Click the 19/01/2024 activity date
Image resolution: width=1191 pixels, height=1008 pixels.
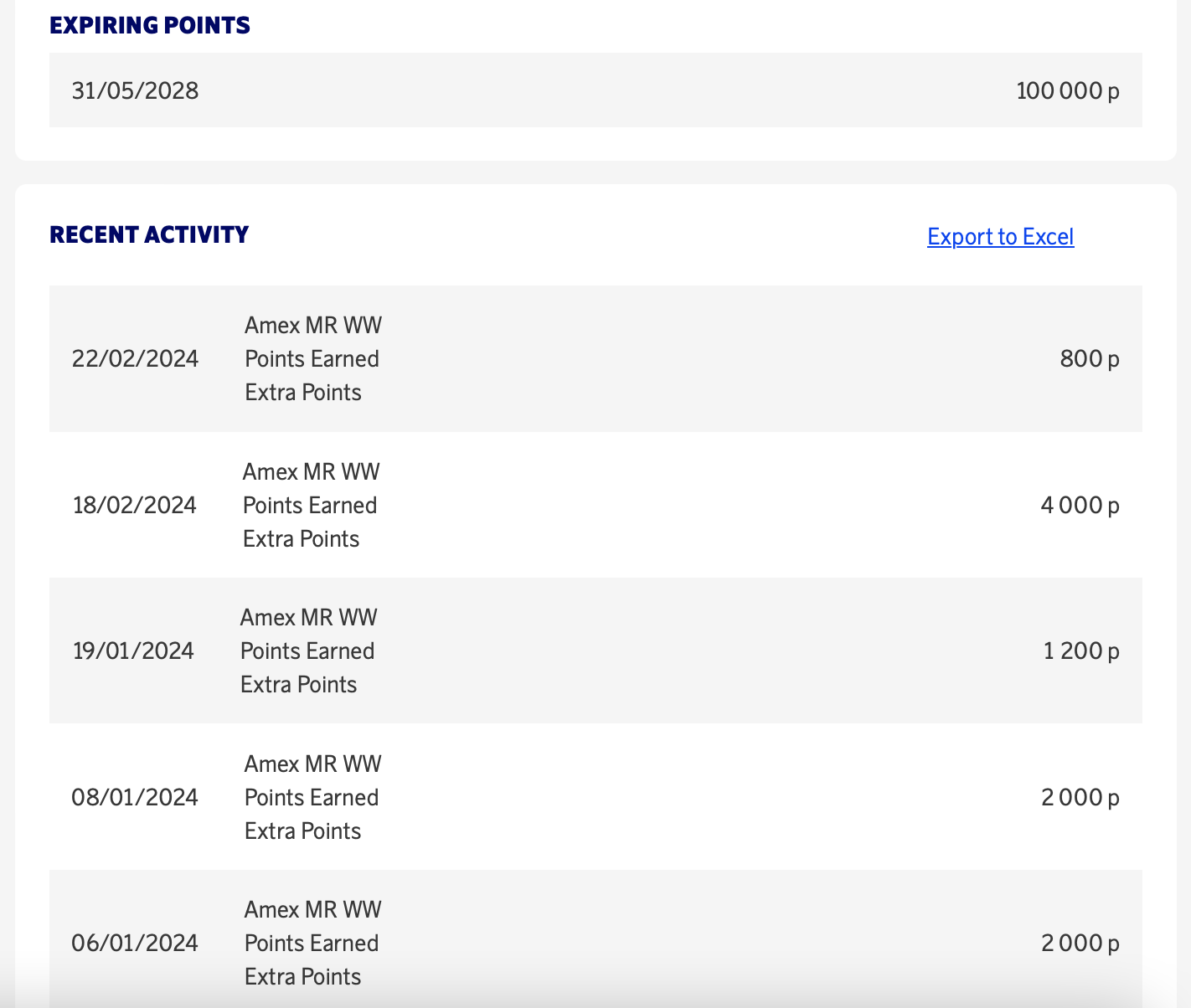pos(133,651)
